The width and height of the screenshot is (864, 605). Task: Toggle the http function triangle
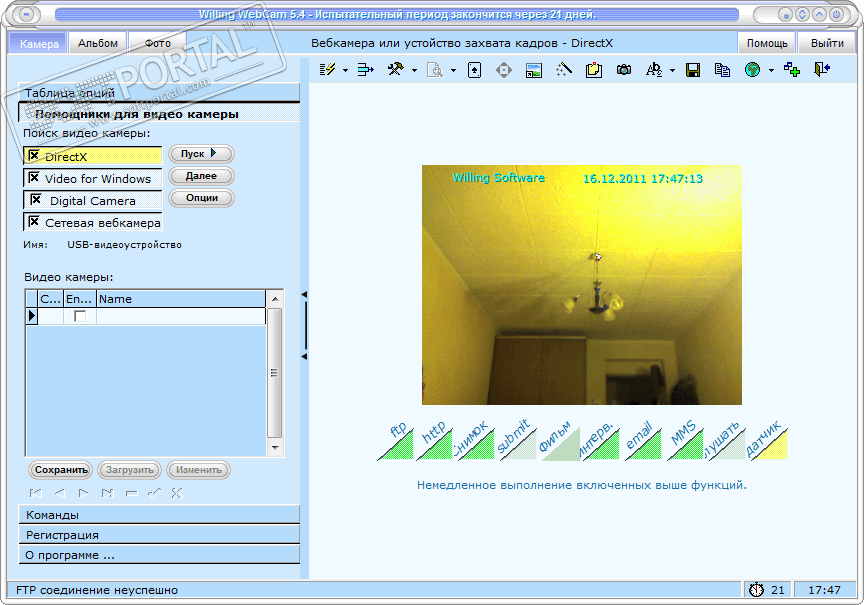click(438, 445)
